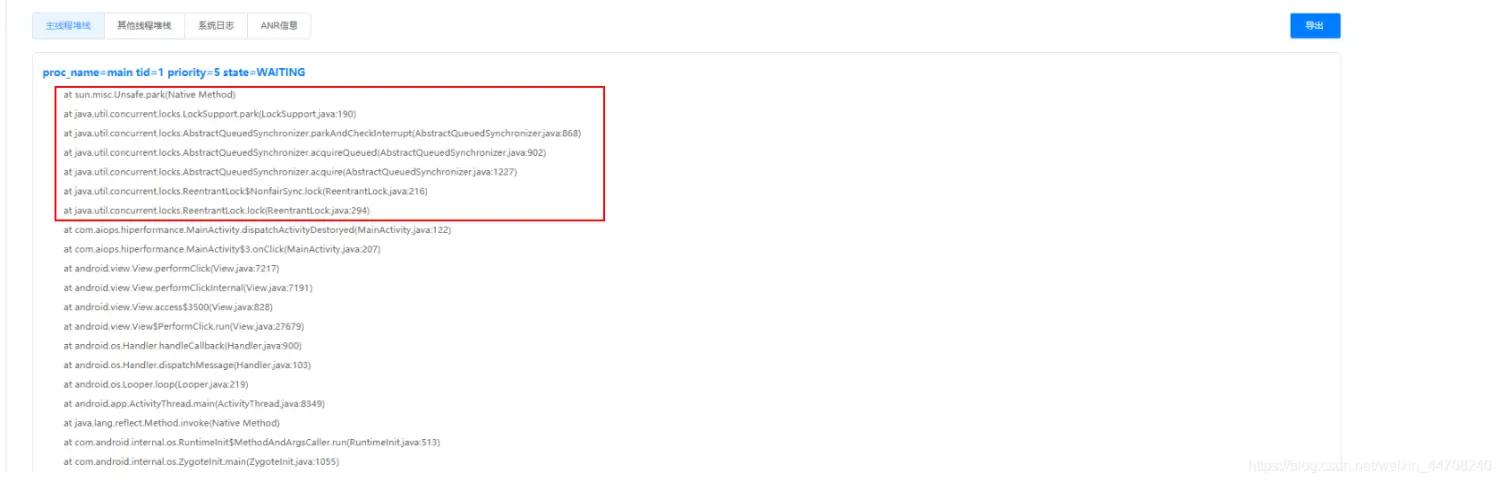The width and height of the screenshot is (1500, 482).
Task: Click the Looper.loop(Looper.java:219) line
Action: (155, 384)
